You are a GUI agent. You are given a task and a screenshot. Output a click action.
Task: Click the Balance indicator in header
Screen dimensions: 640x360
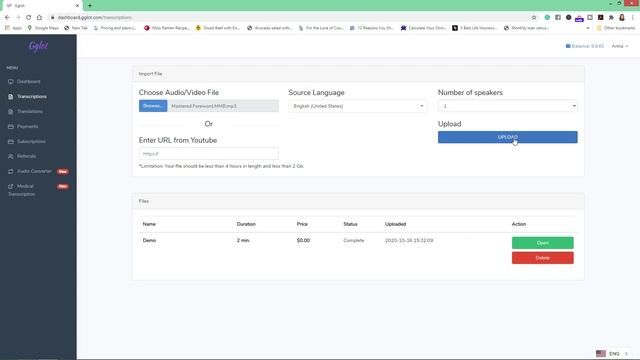click(x=584, y=46)
